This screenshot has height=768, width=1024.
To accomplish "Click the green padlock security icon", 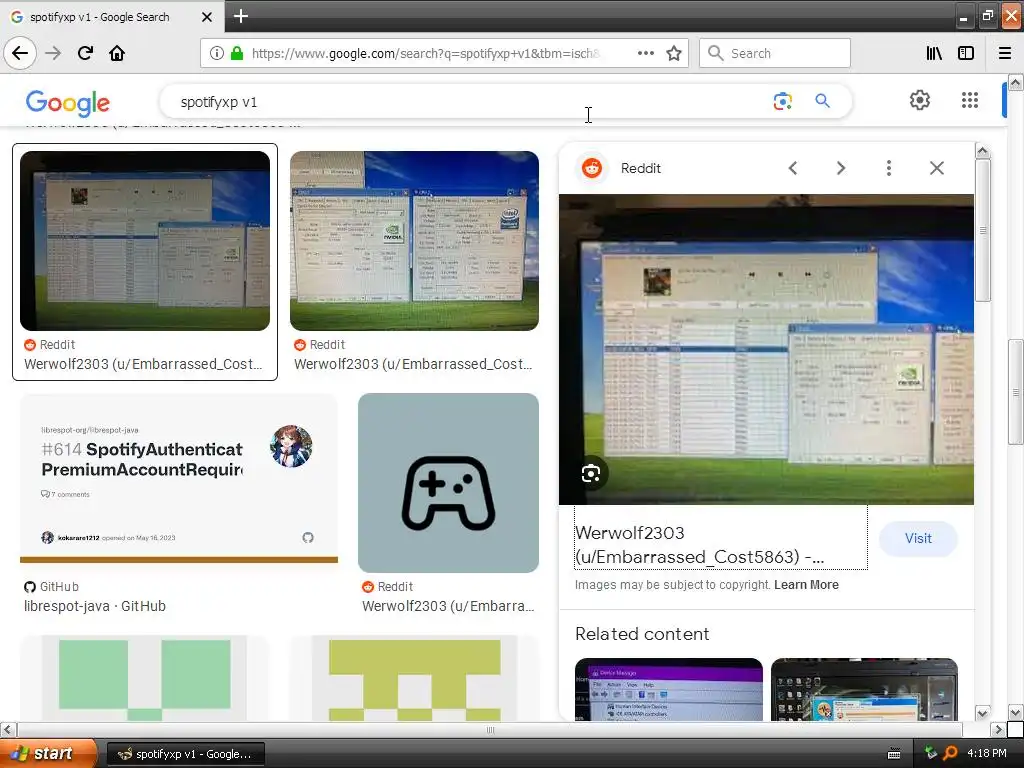I will pos(237,54).
